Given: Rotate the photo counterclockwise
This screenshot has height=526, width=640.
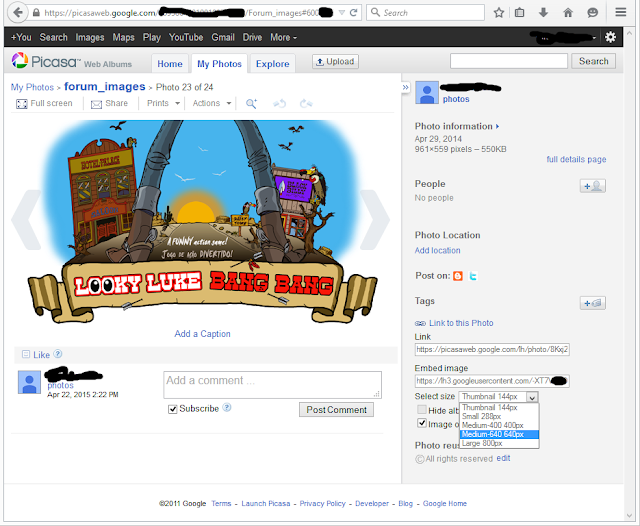Looking at the screenshot, I should [x=280, y=104].
